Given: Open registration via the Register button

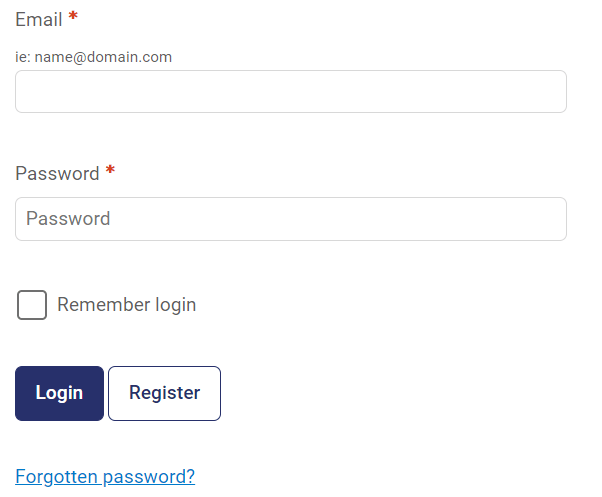Looking at the screenshot, I should point(164,393).
